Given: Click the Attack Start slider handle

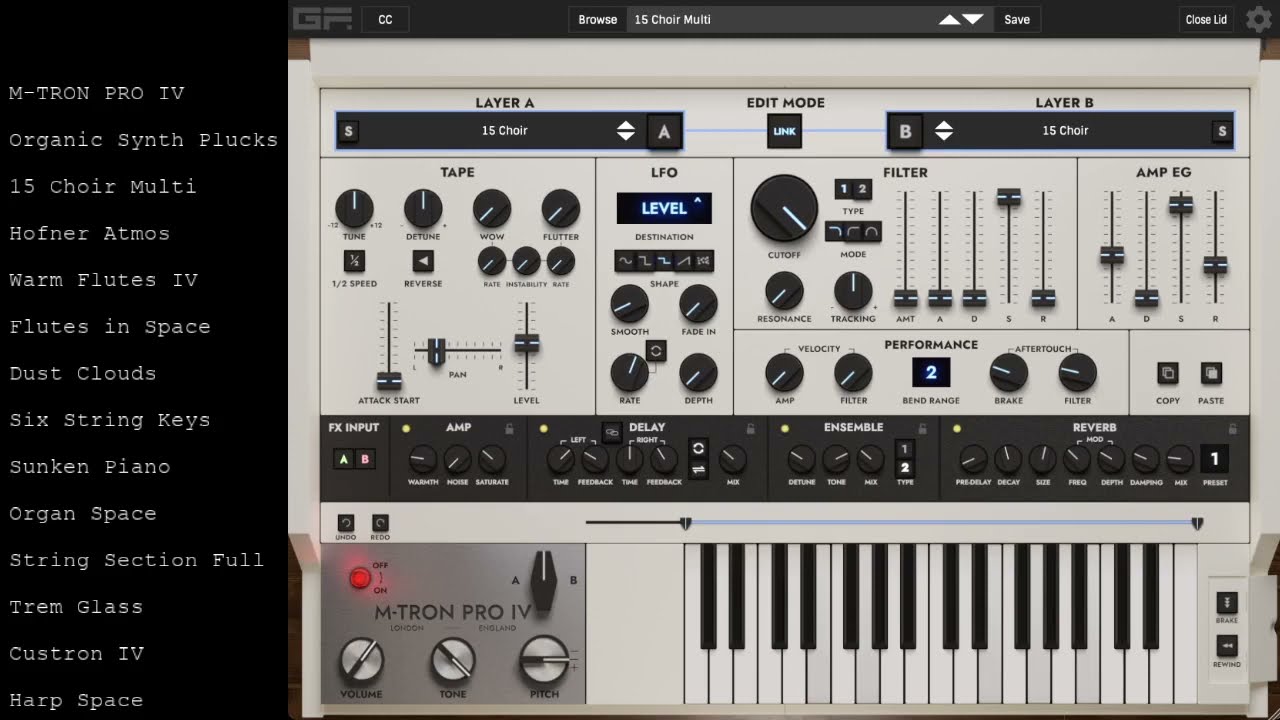Looking at the screenshot, I should click(x=389, y=381).
